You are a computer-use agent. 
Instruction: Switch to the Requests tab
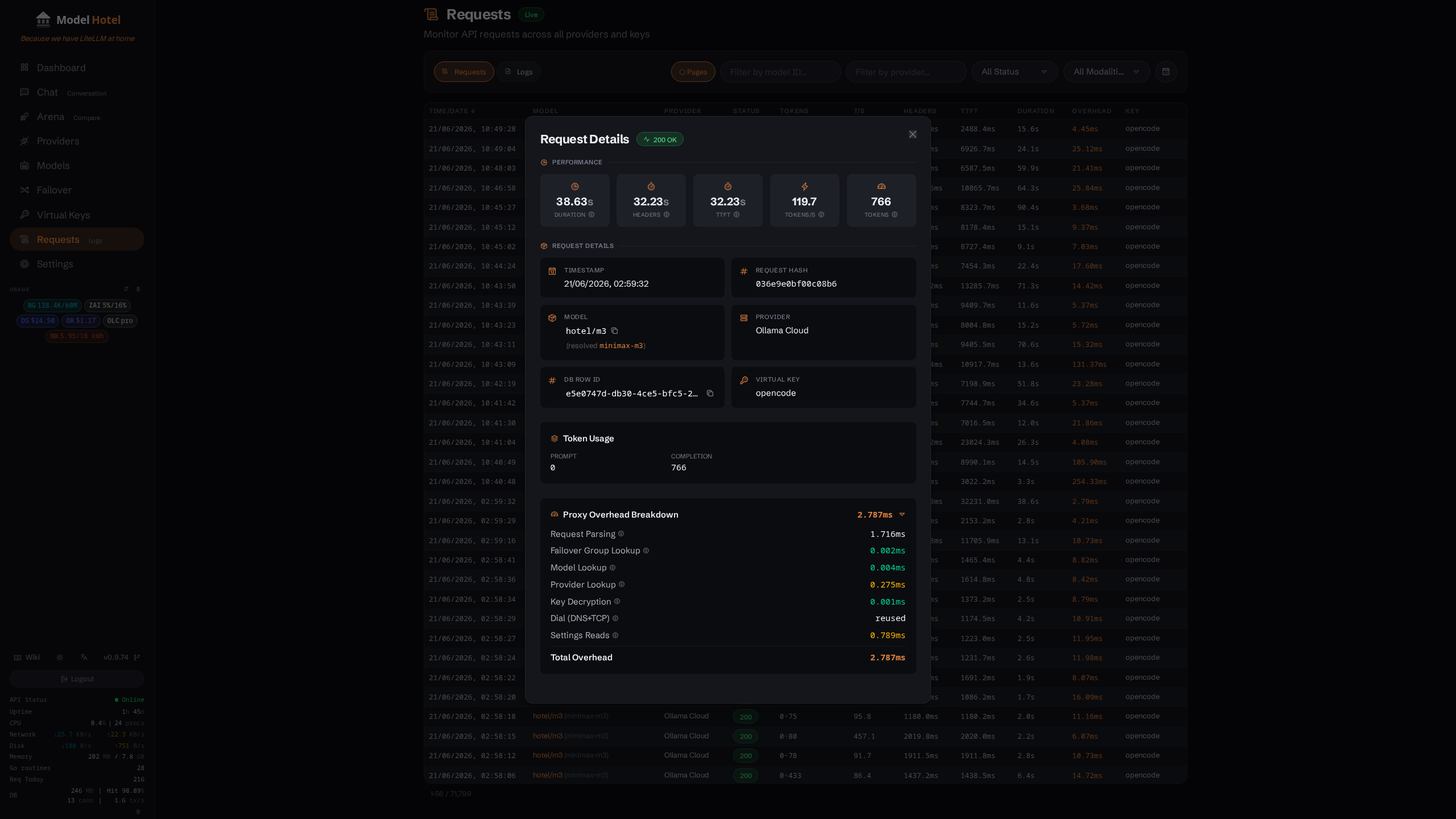pyautogui.click(x=464, y=72)
